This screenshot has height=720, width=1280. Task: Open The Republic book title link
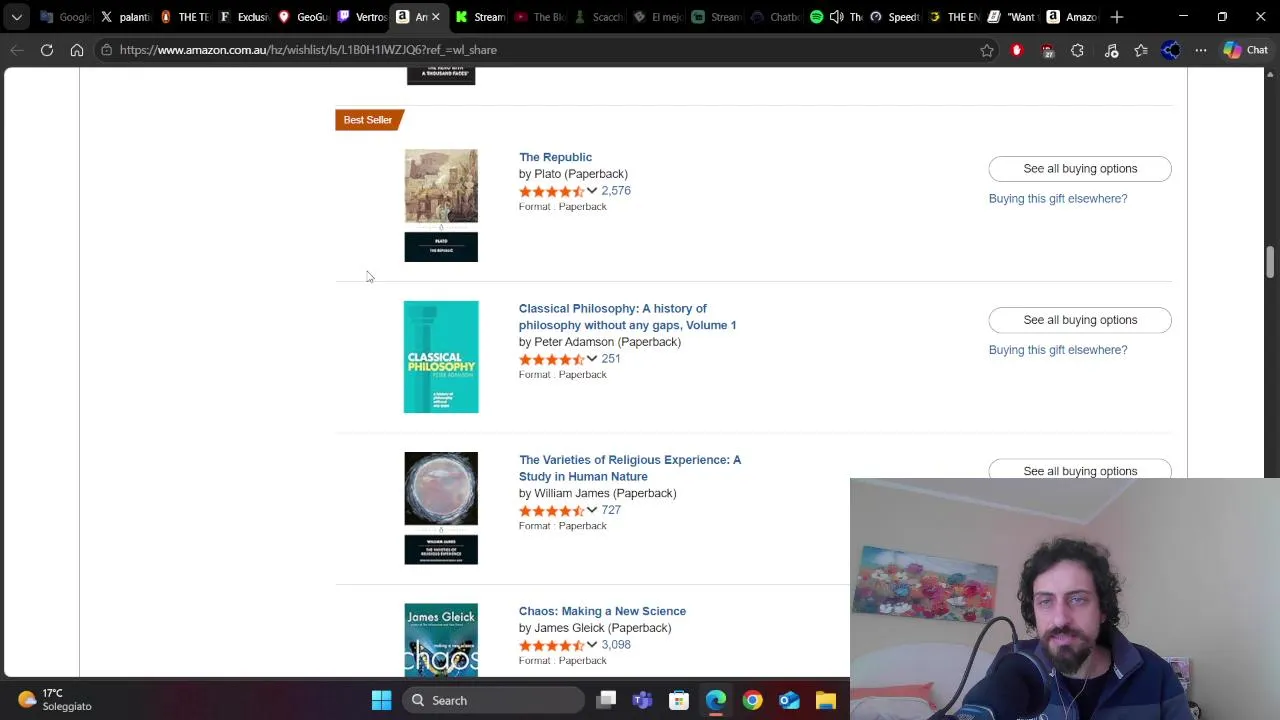click(555, 157)
